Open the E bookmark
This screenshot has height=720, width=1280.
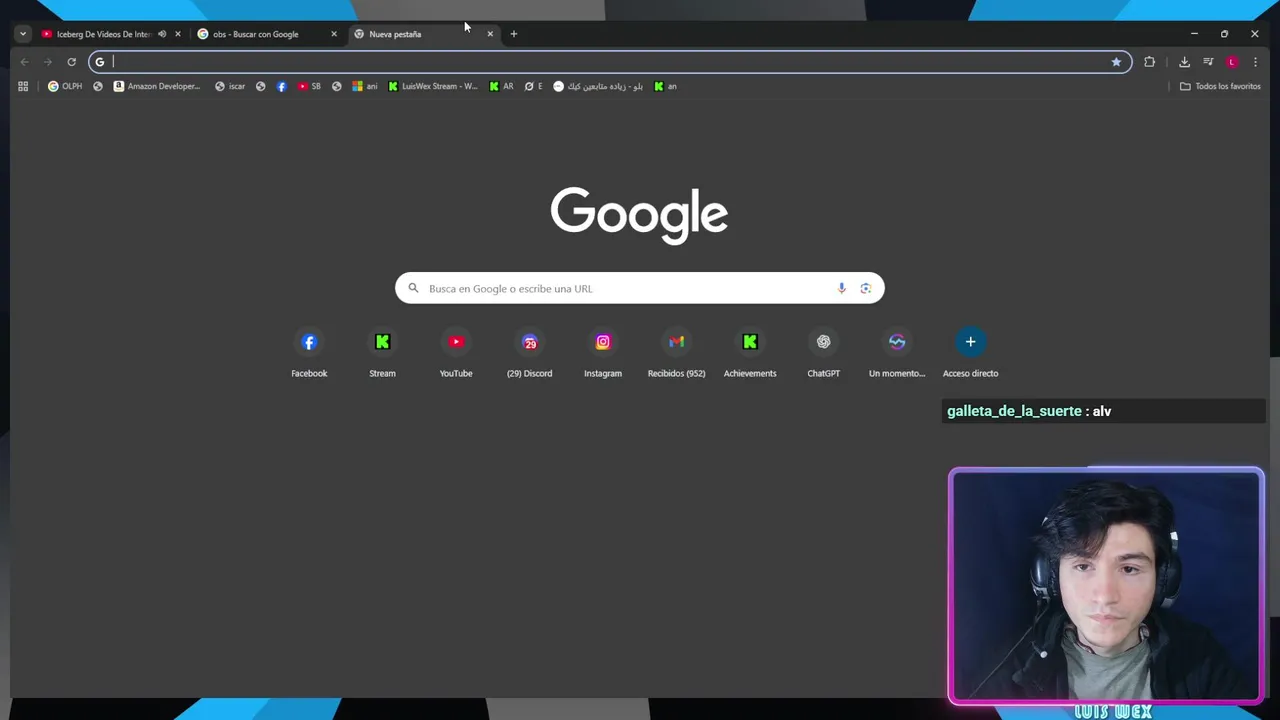pyautogui.click(x=534, y=86)
